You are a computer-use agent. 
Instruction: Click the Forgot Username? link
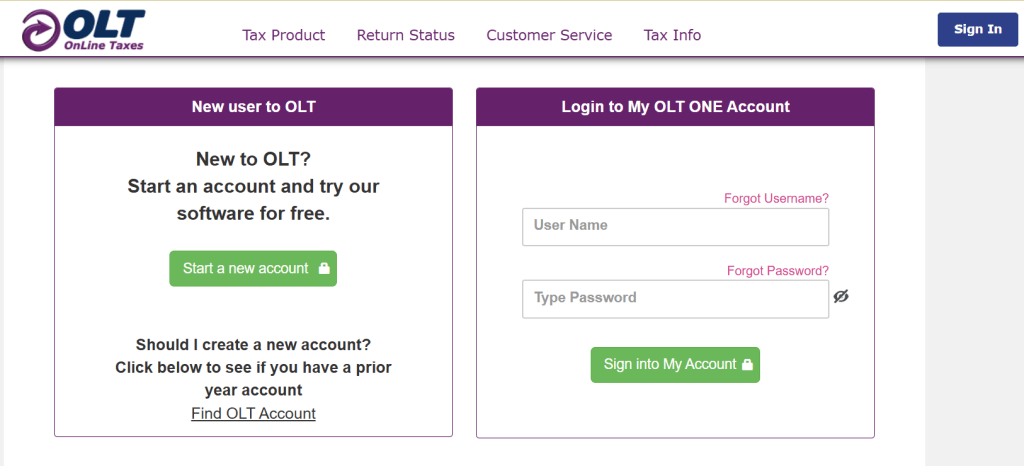click(776, 198)
